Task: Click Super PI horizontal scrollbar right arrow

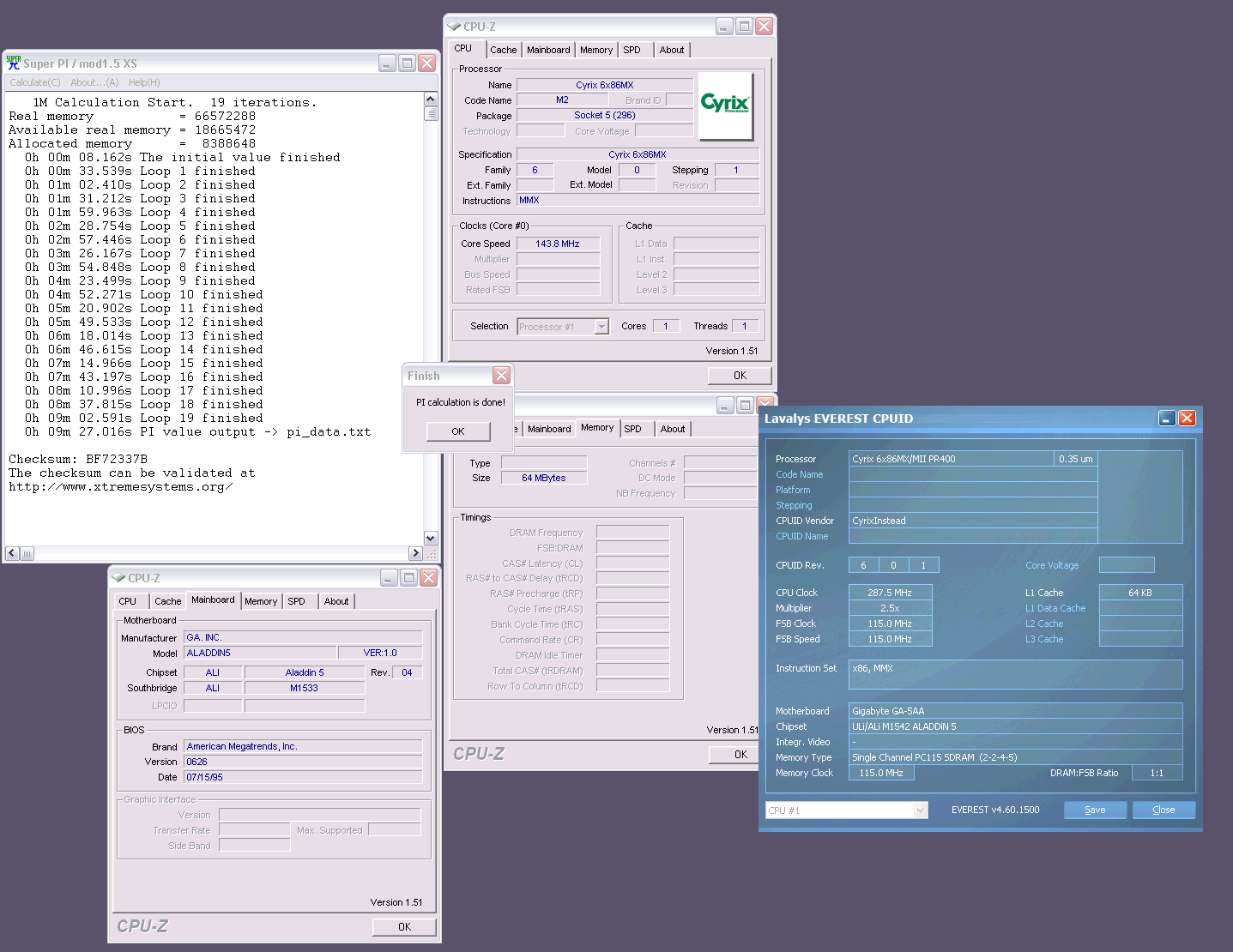Action: pos(416,553)
